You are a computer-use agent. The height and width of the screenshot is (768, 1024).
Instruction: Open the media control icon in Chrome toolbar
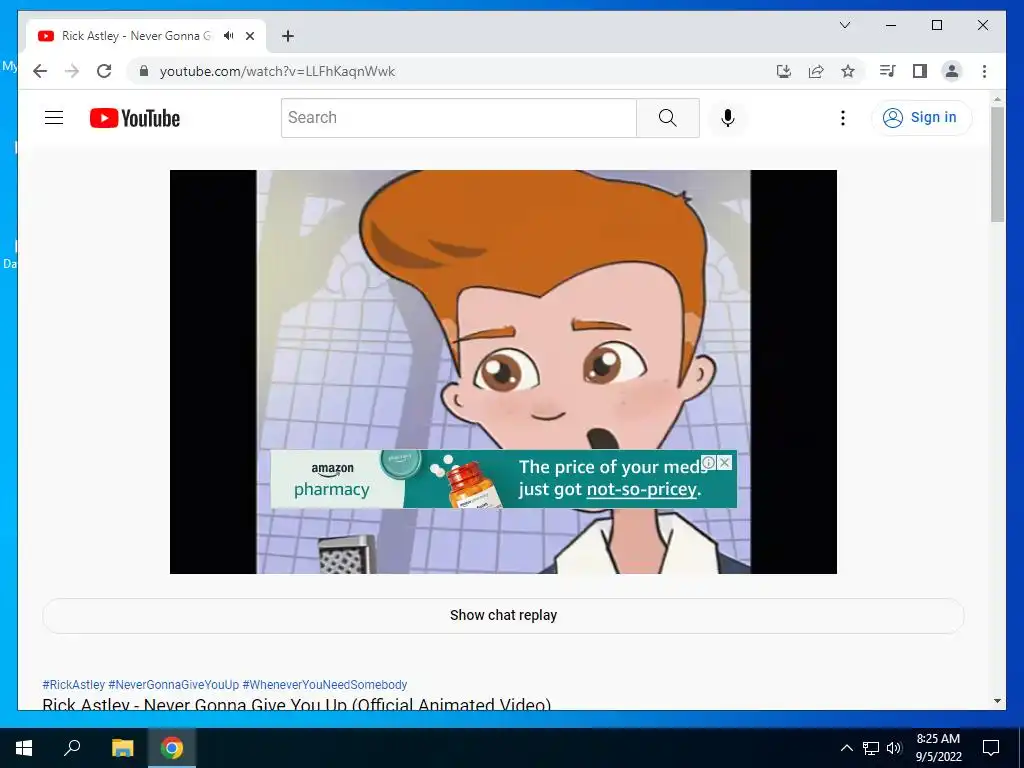[888, 71]
